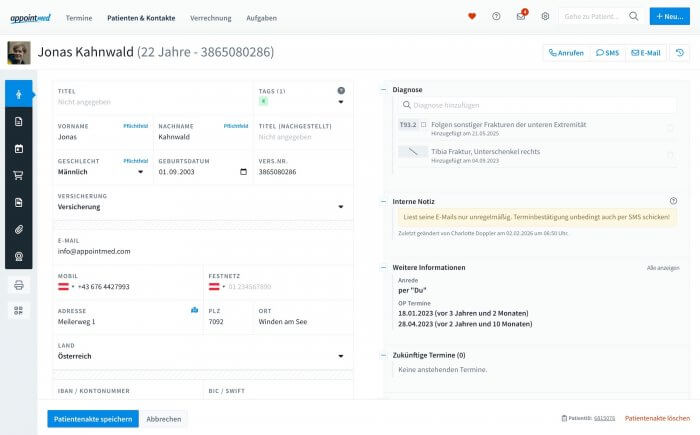Click Patientenakte löschen link

657,418
